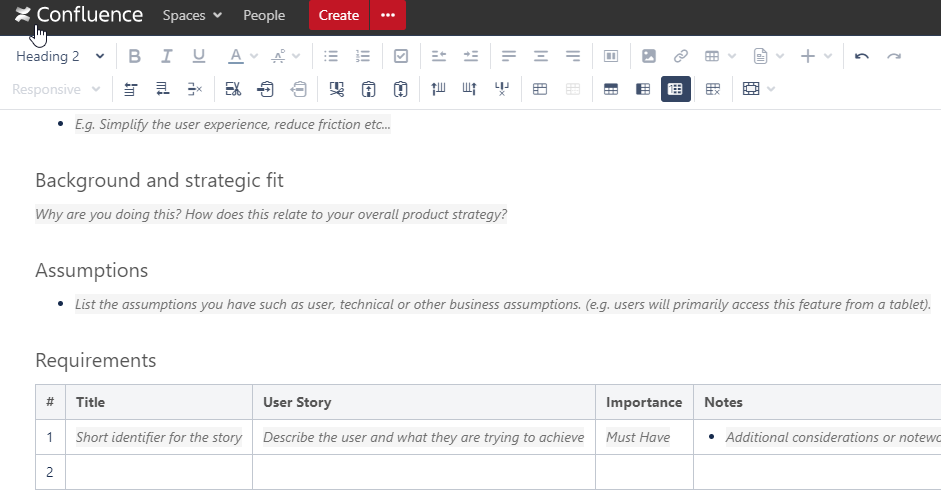Viewport: 941px width, 493px height.
Task: Open the plus insert more content dropdown
Action: (815, 56)
